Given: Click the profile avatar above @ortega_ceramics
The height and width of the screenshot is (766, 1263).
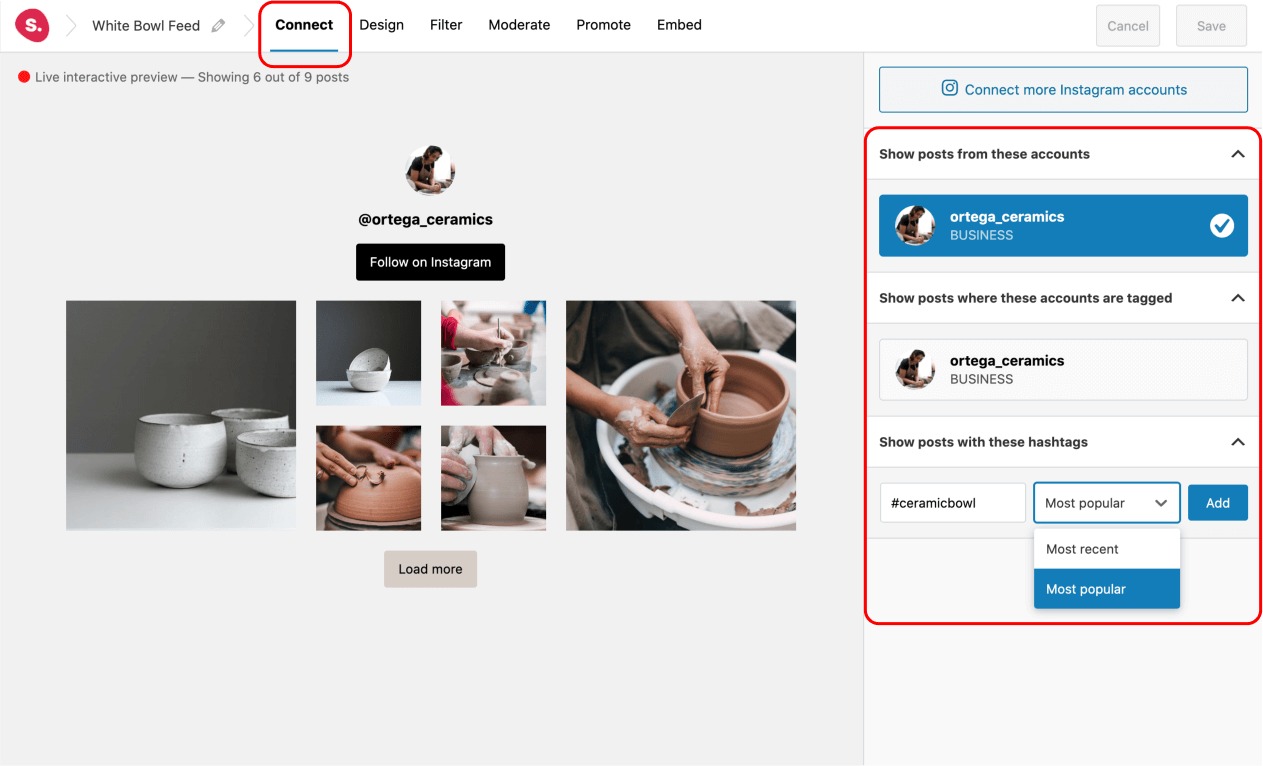Looking at the screenshot, I should point(430,170).
